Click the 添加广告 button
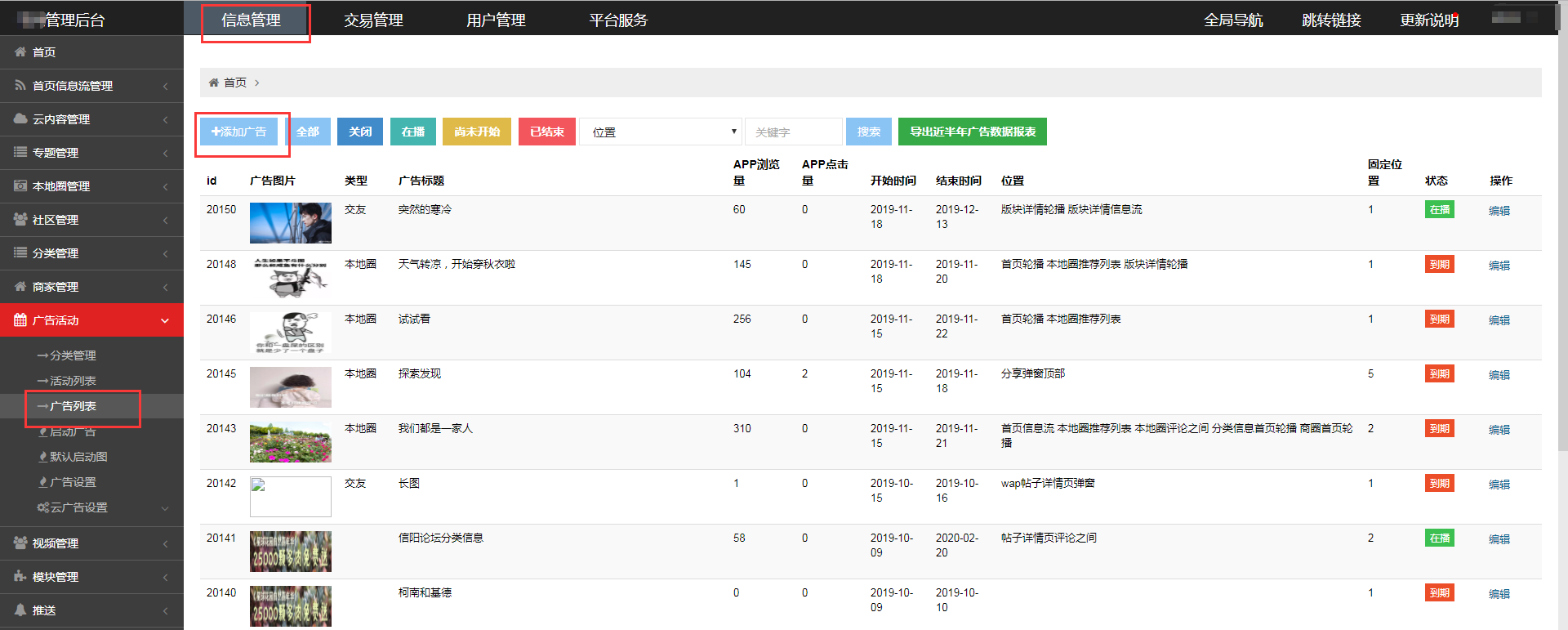 238,132
